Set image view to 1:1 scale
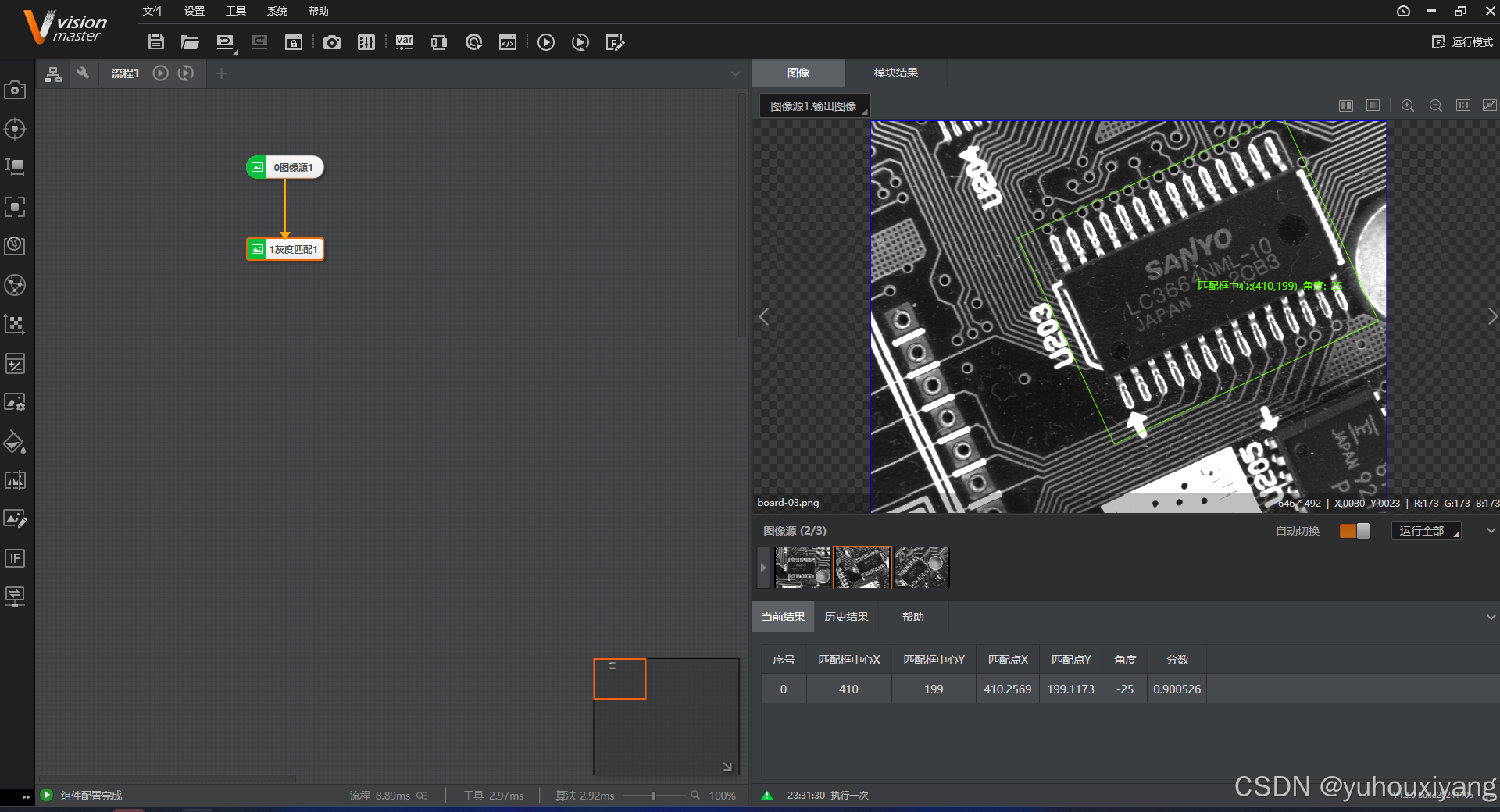This screenshot has height=812, width=1500. point(1463,105)
